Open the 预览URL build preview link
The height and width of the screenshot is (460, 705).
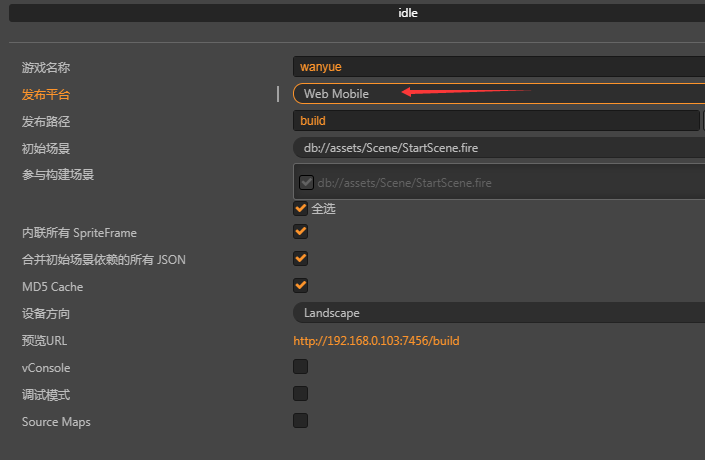point(376,341)
